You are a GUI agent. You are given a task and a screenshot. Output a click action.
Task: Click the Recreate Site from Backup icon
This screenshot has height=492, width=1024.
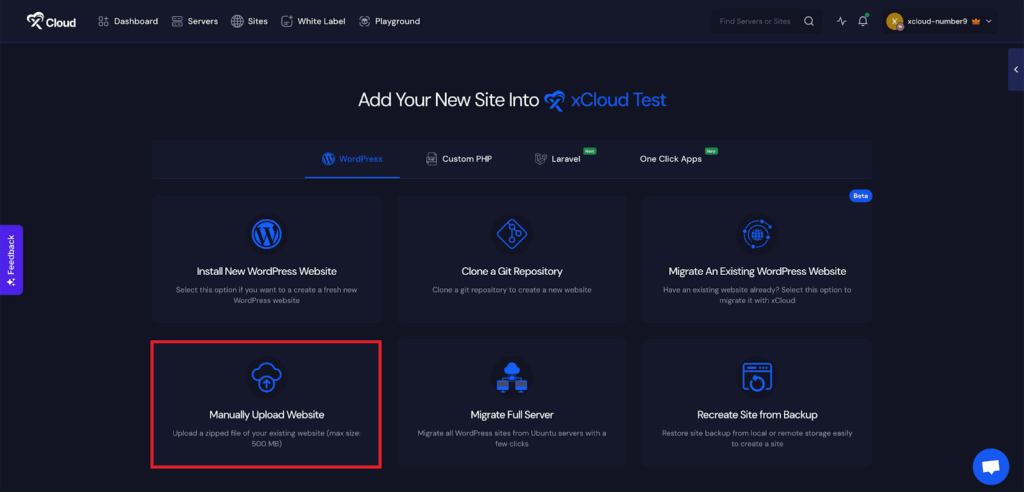point(757,377)
